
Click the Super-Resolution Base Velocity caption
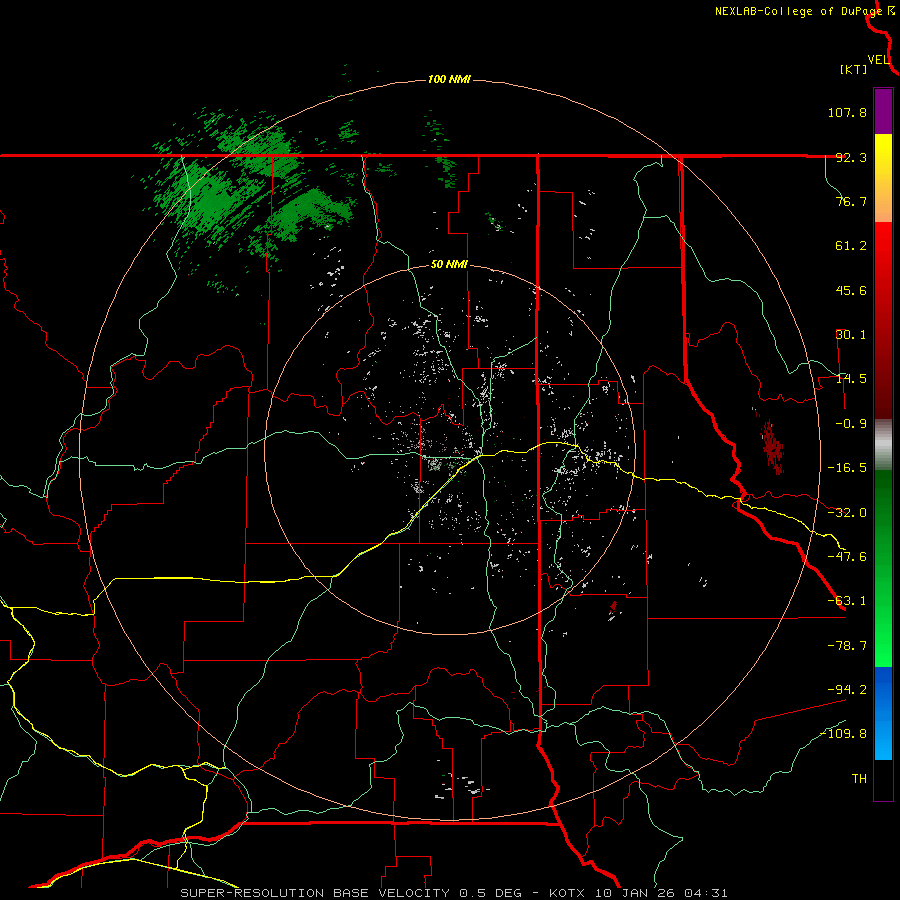[x=453, y=893]
